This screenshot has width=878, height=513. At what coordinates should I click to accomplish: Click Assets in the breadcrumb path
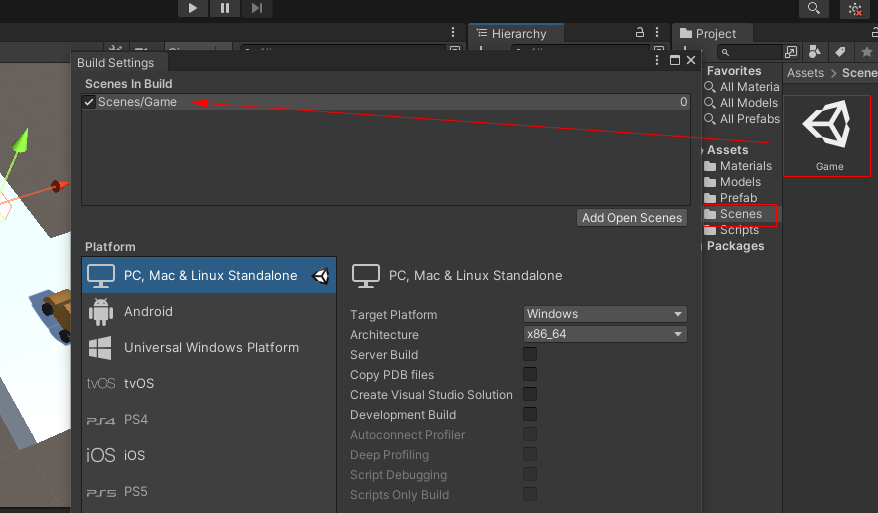click(x=805, y=73)
